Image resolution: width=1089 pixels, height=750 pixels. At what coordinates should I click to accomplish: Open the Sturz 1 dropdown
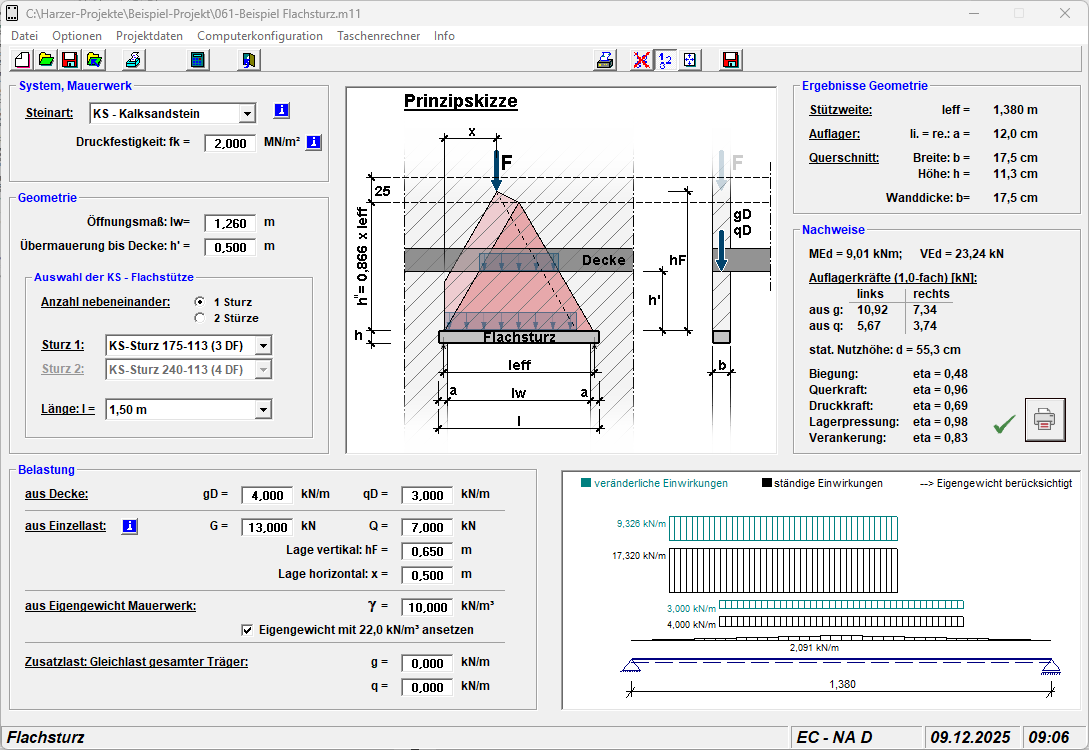pos(263,346)
